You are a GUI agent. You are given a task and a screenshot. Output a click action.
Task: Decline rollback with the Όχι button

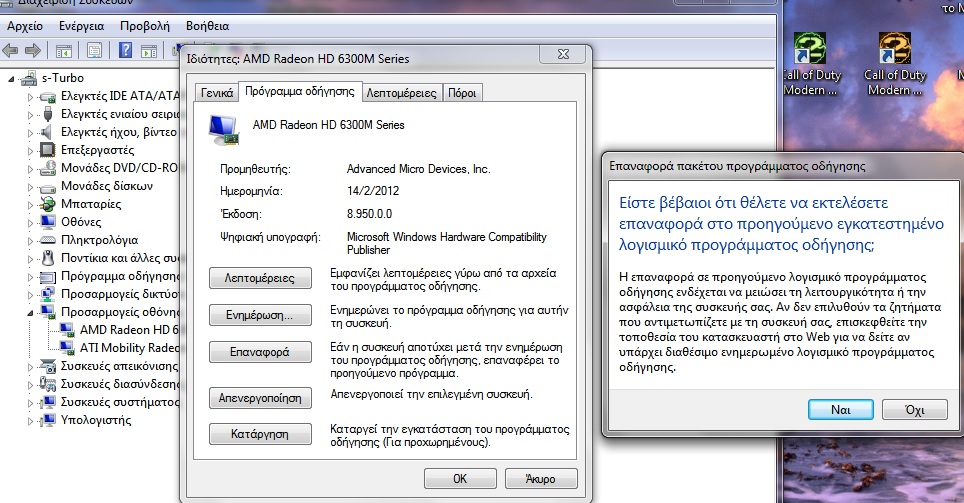(x=915, y=410)
